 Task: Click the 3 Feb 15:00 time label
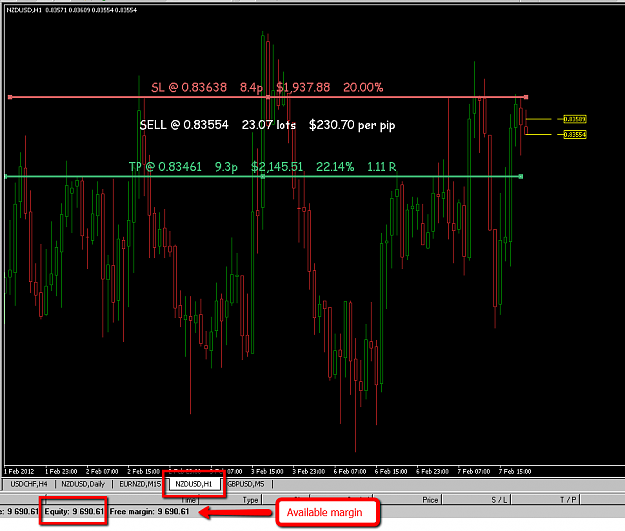click(x=267, y=472)
